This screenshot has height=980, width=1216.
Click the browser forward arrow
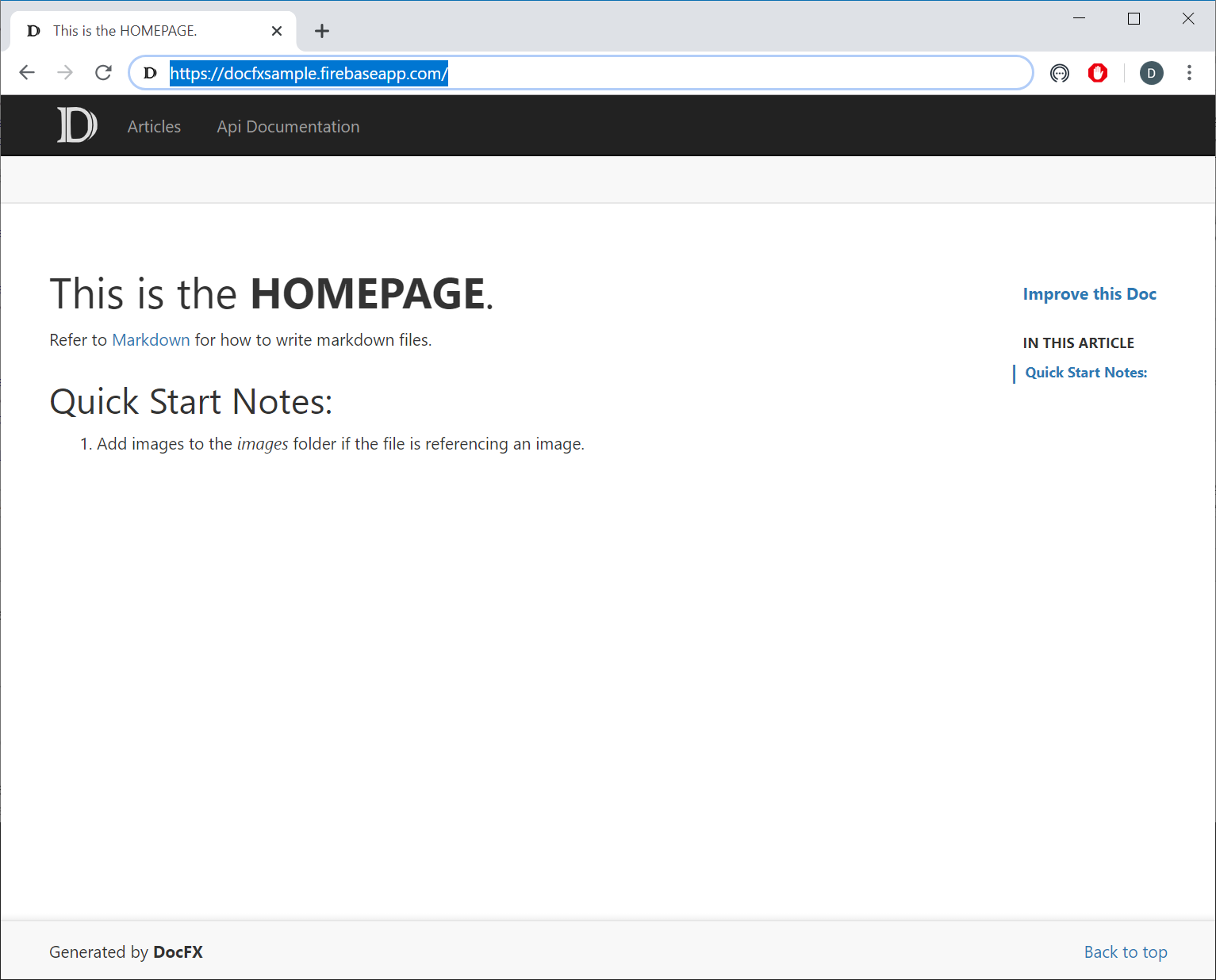pyautogui.click(x=65, y=73)
